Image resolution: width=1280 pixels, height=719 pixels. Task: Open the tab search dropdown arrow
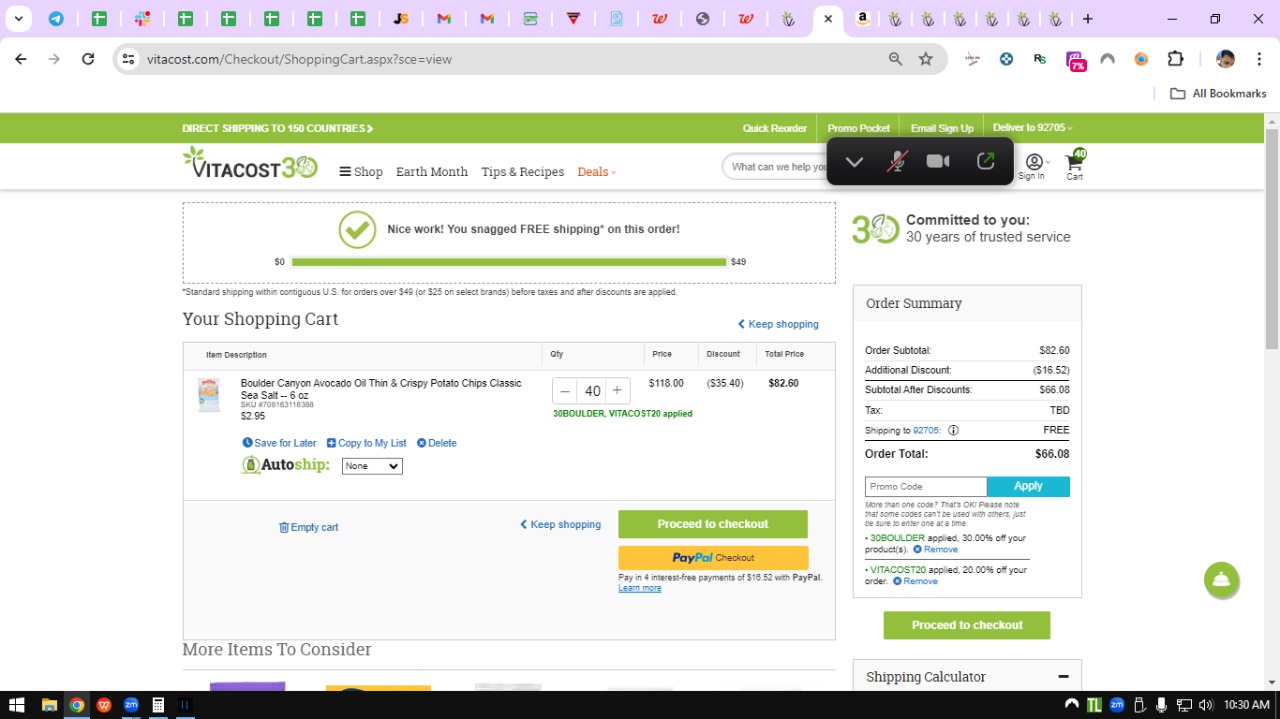pos(18,18)
